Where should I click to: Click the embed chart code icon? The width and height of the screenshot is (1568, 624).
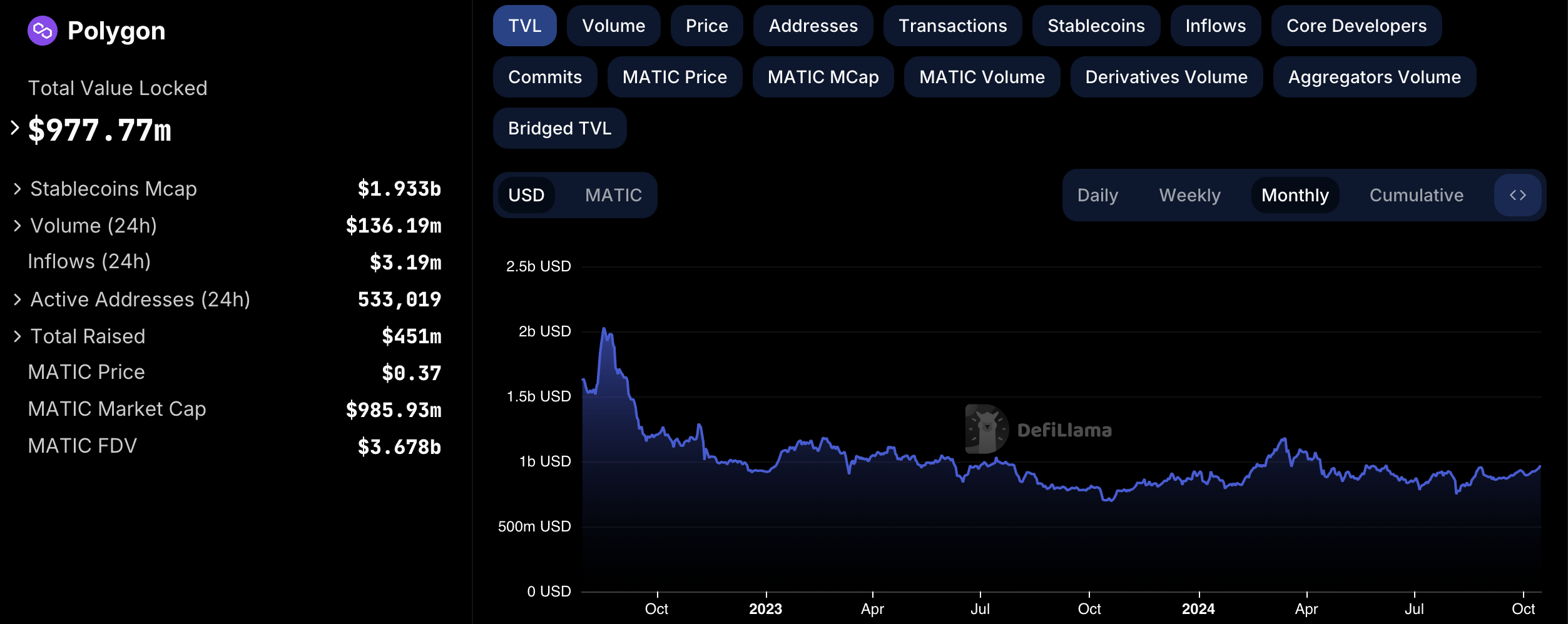pos(1517,195)
